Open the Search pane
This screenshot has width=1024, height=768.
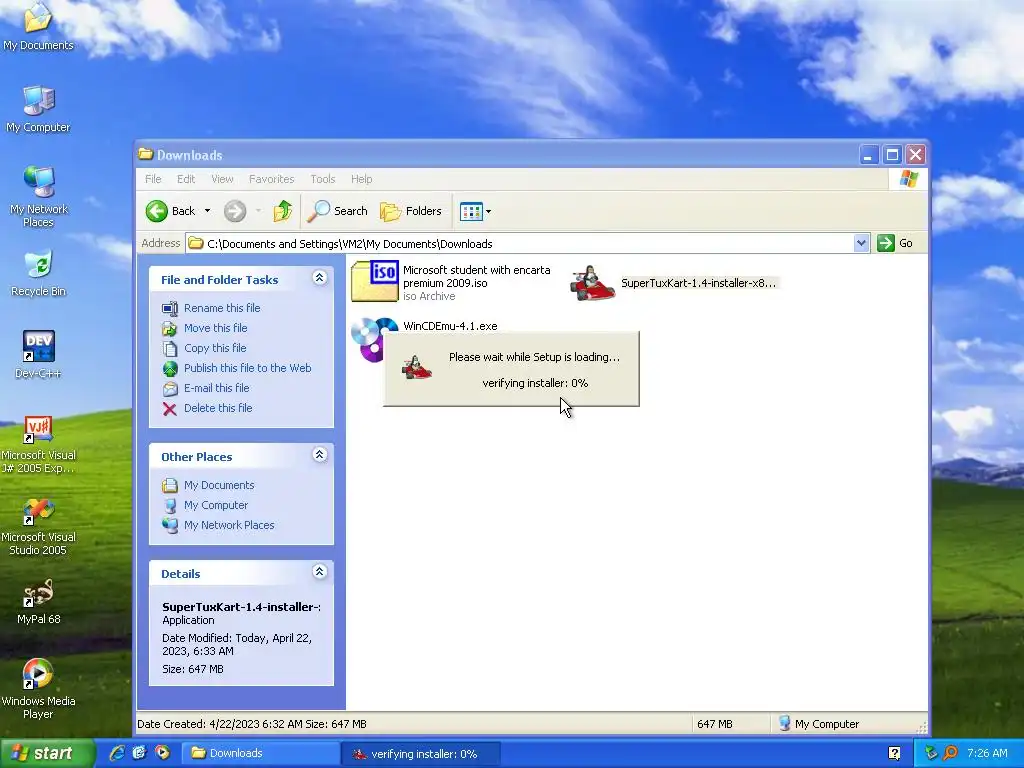(x=338, y=211)
